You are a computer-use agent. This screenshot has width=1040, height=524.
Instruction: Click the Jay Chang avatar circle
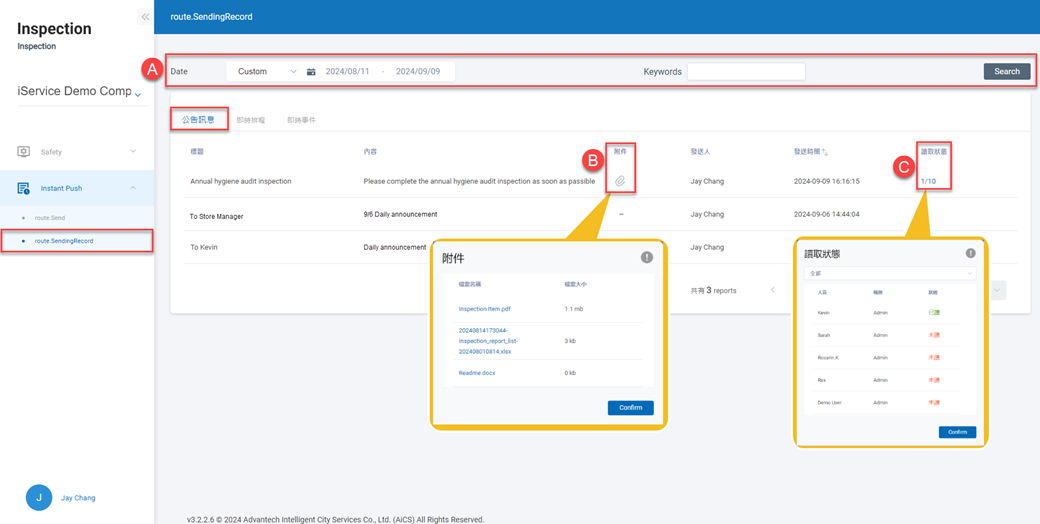[39, 497]
